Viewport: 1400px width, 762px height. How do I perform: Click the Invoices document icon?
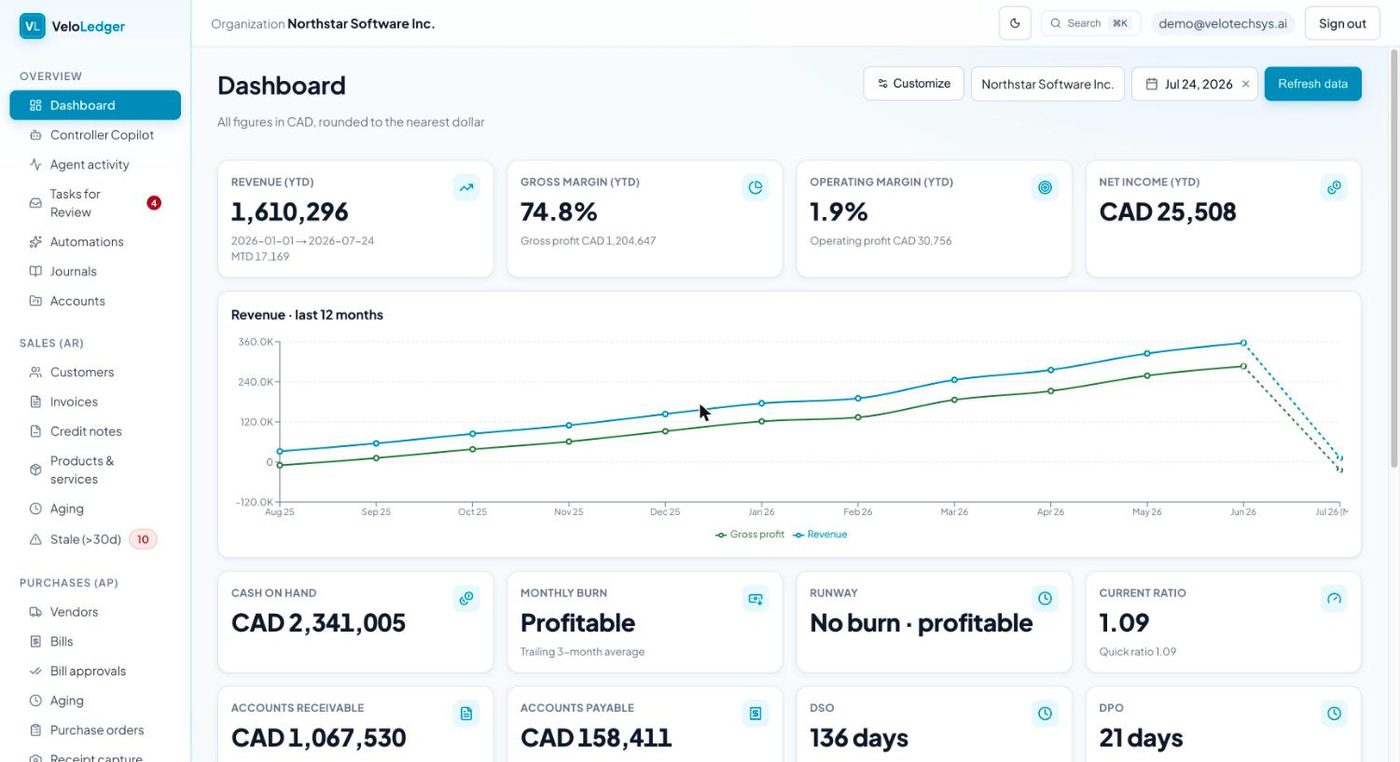point(36,402)
